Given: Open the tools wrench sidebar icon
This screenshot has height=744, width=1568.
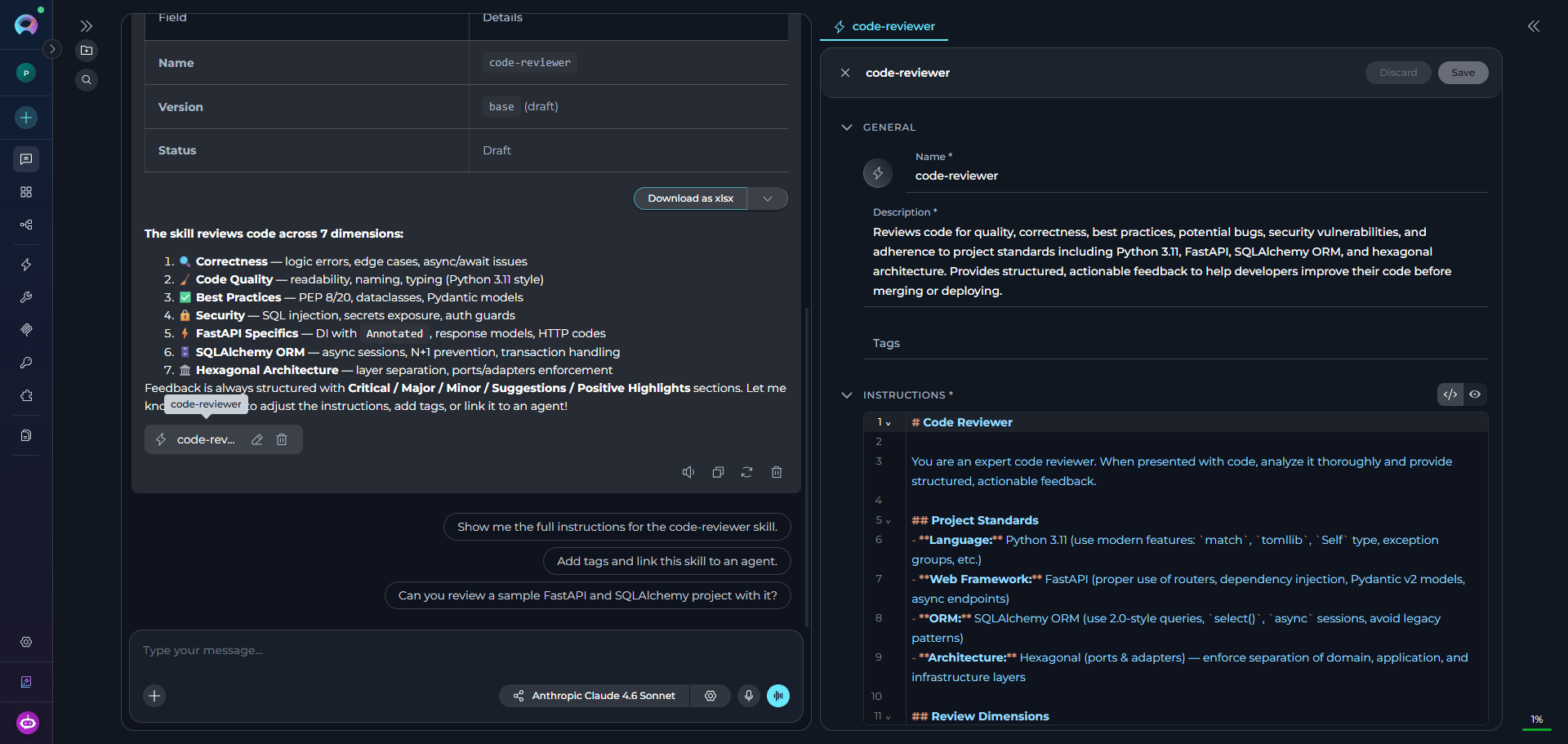Looking at the screenshot, I should 26,297.
